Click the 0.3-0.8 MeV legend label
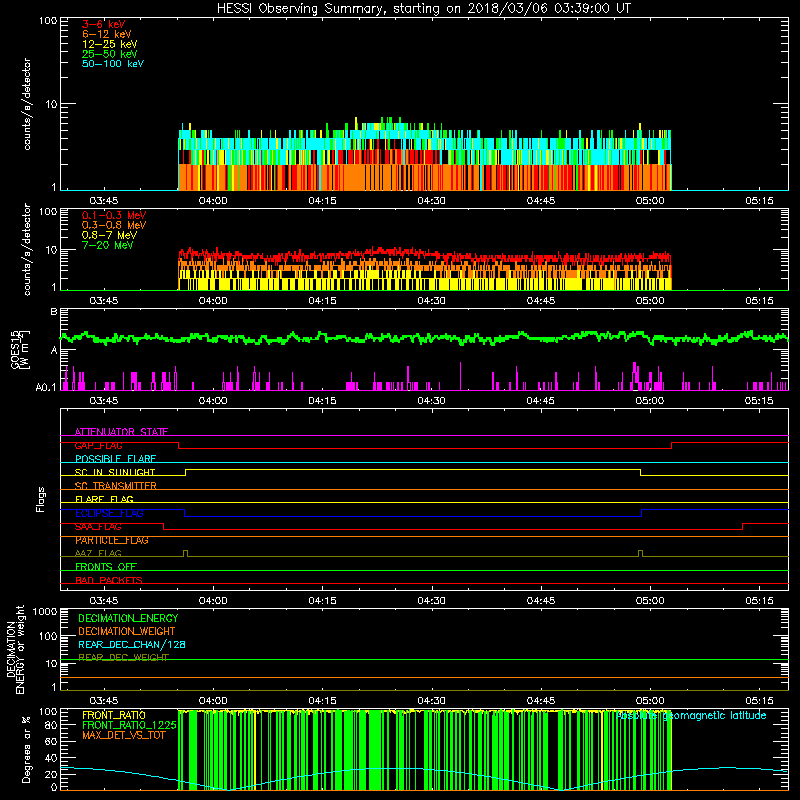800x800 pixels. (114, 225)
